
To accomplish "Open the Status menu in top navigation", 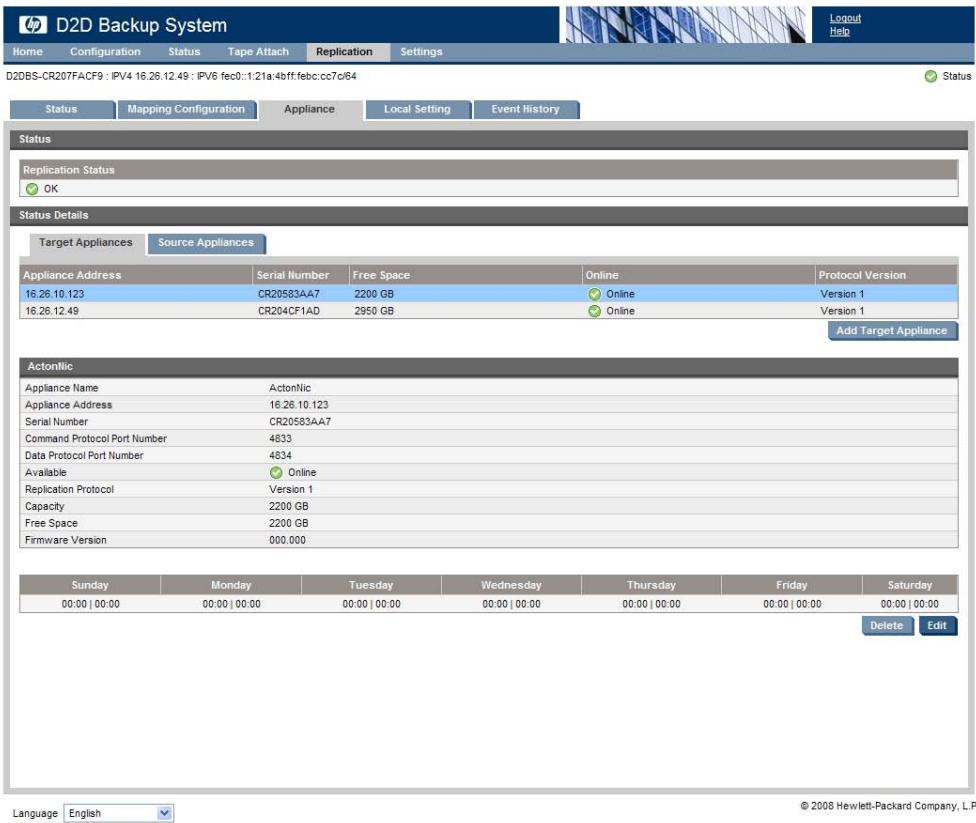I will pyautogui.click(x=184, y=52).
